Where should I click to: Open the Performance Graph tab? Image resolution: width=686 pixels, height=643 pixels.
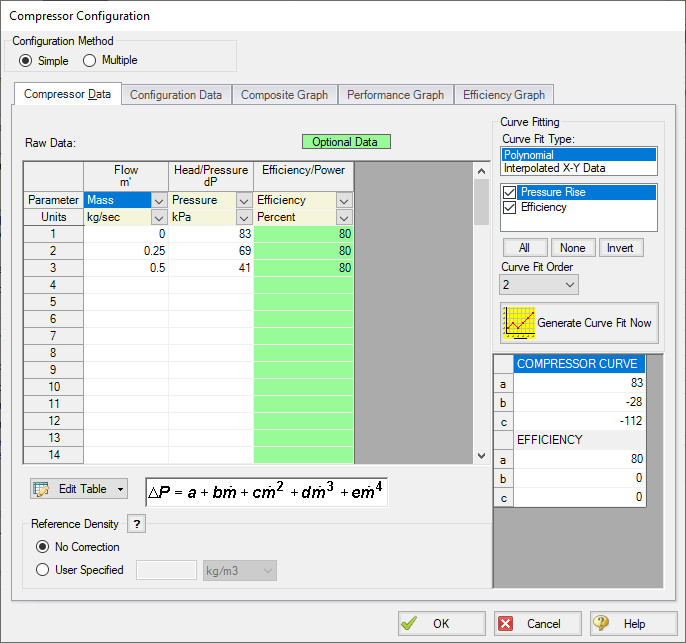[x=395, y=95]
